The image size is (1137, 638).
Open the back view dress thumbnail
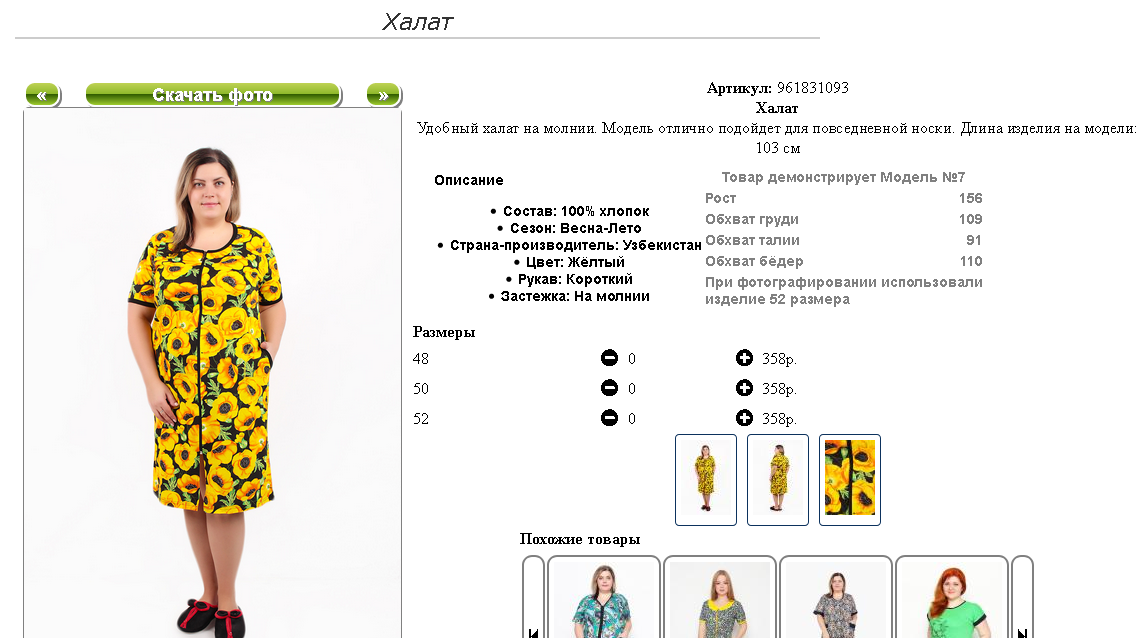(x=778, y=480)
